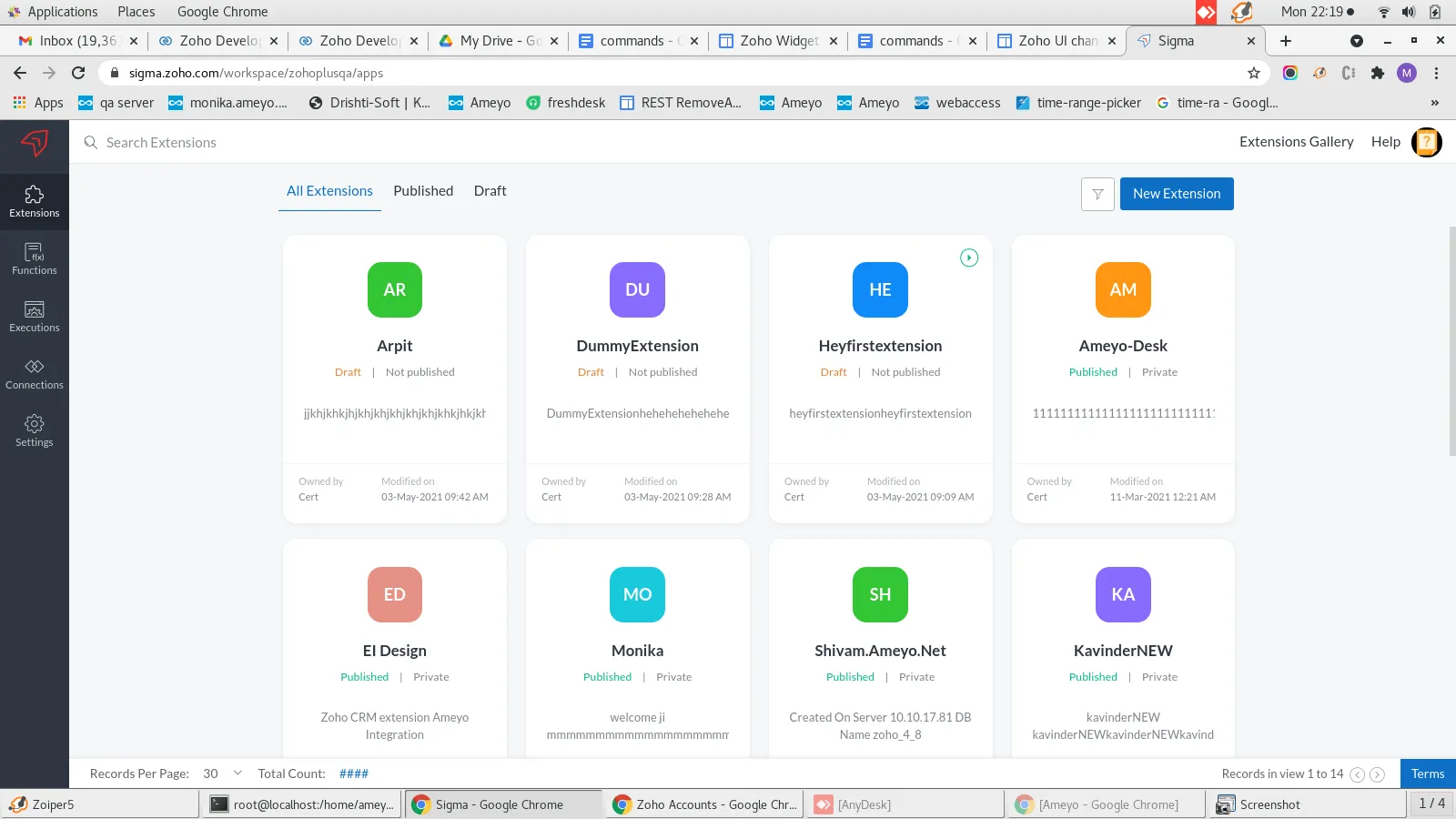Image resolution: width=1456 pixels, height=819 pixels.
Task: Switch to the Draft tab
Action: (x=490, y=191)
